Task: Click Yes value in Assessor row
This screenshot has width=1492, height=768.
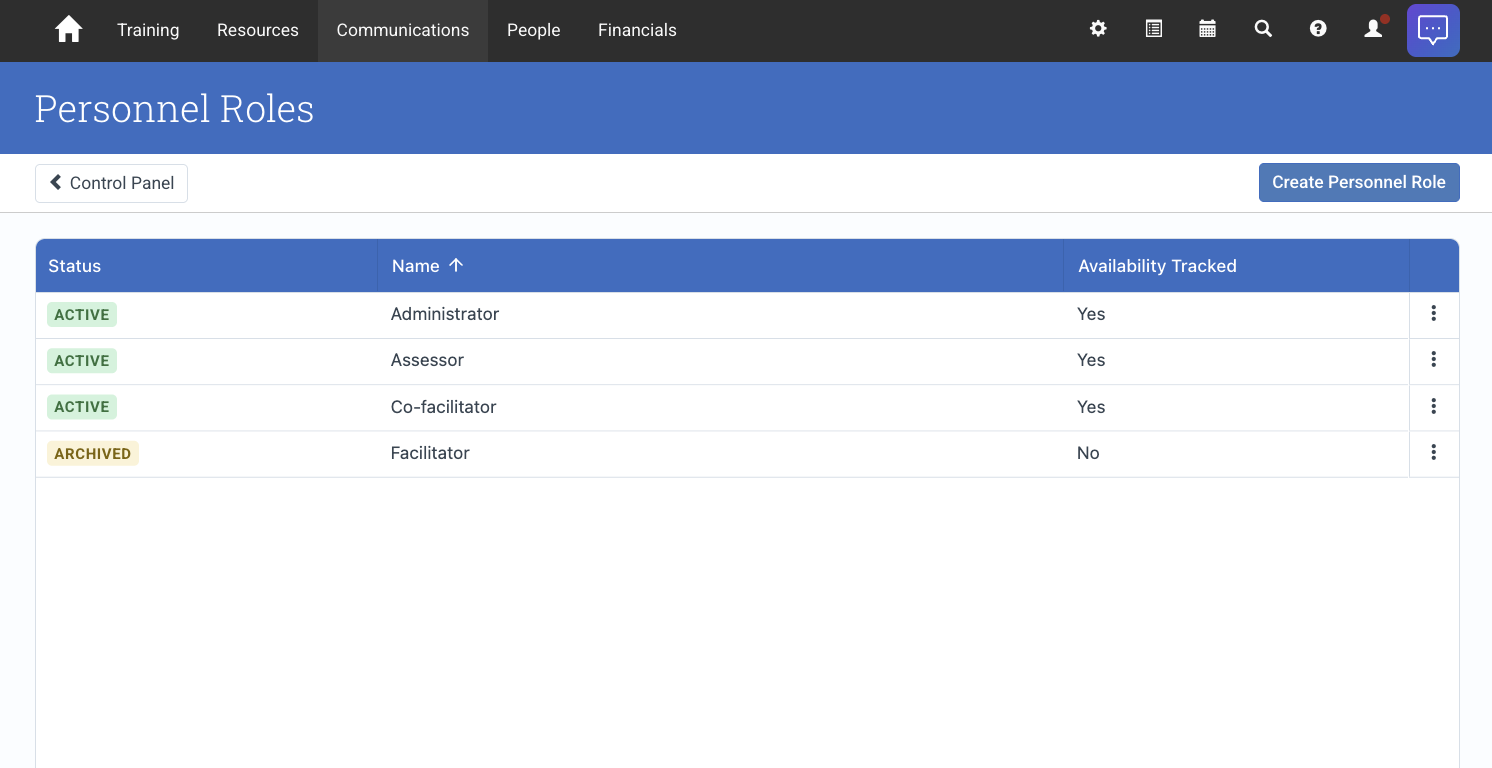Action: coord(1091,360)
